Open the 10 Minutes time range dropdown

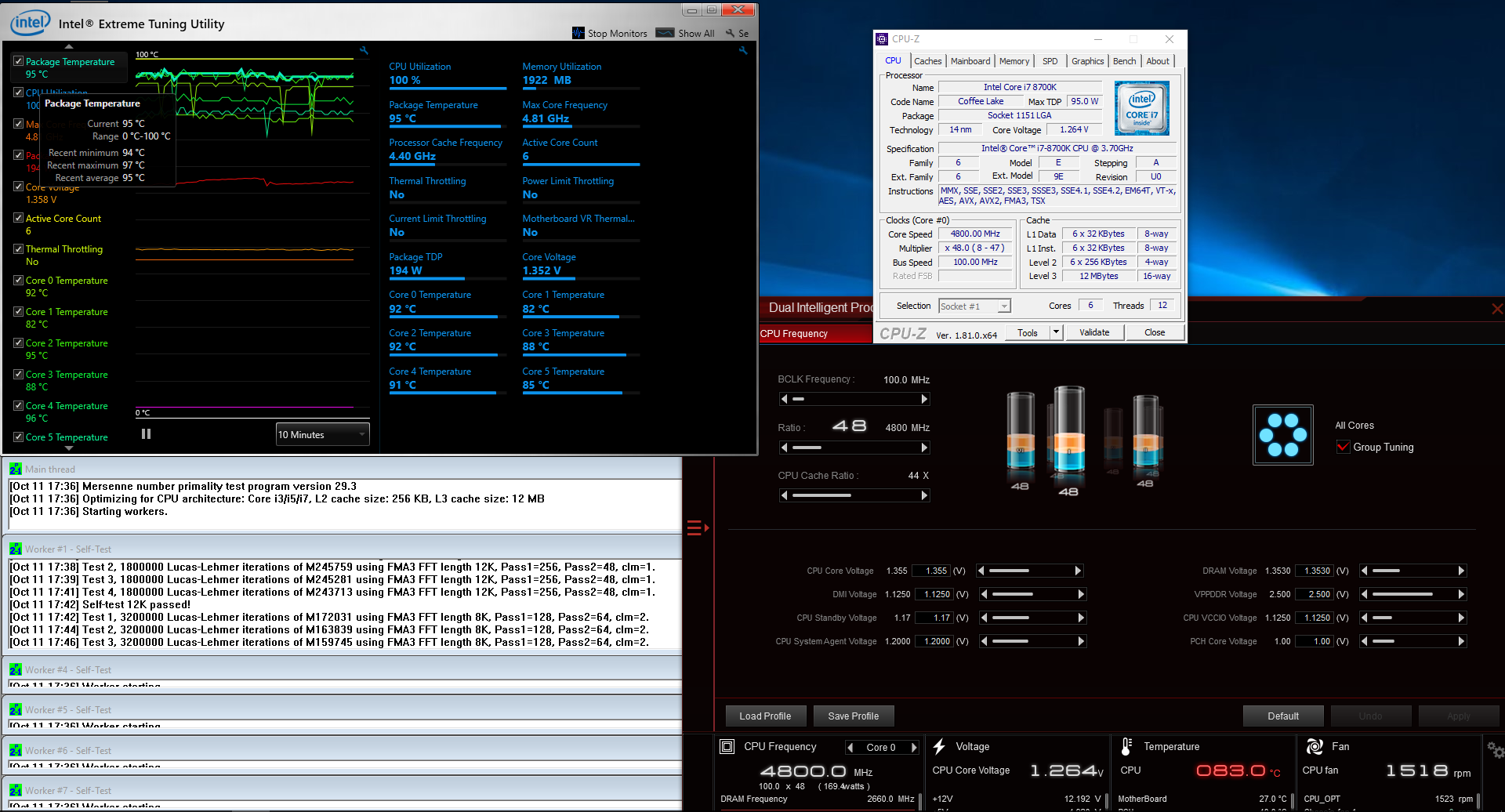coord(322,434)
